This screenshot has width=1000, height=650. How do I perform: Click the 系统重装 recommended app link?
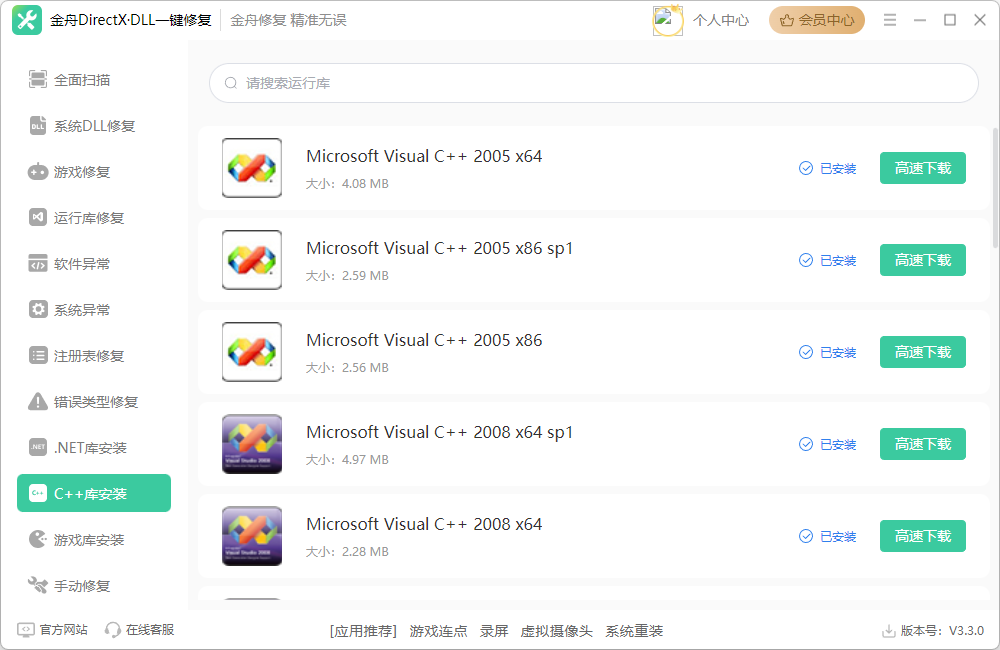click(634, 631)
